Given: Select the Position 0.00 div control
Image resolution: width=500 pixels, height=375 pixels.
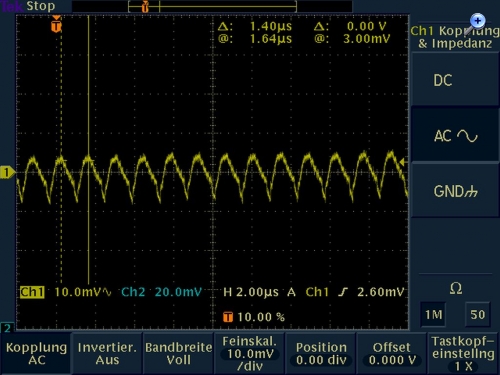Looking at the screenshot, I should (321, 354).
